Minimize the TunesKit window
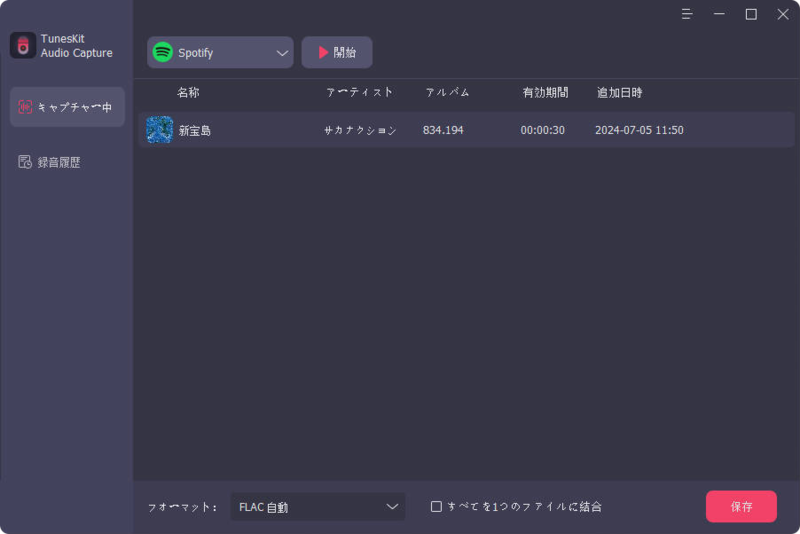 [x=719, y=14]
